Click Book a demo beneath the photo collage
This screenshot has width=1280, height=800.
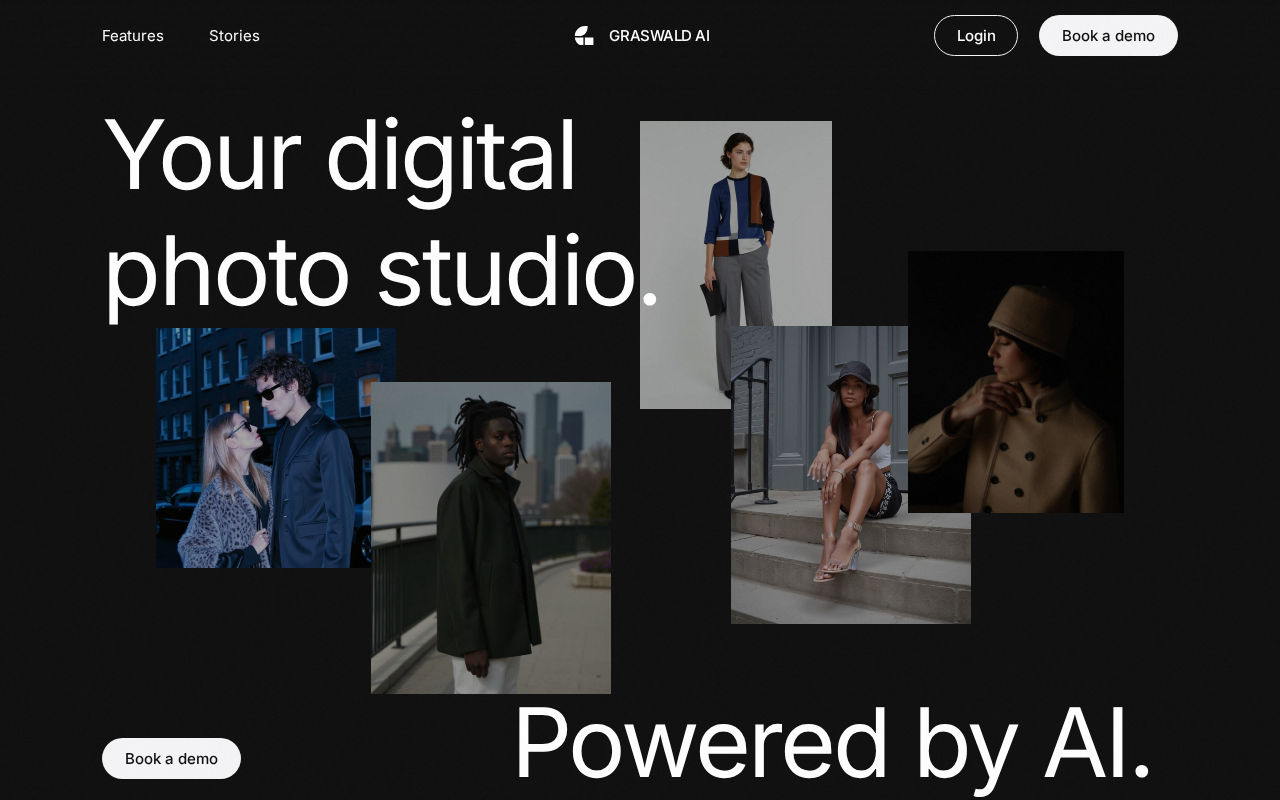[171, 758]
